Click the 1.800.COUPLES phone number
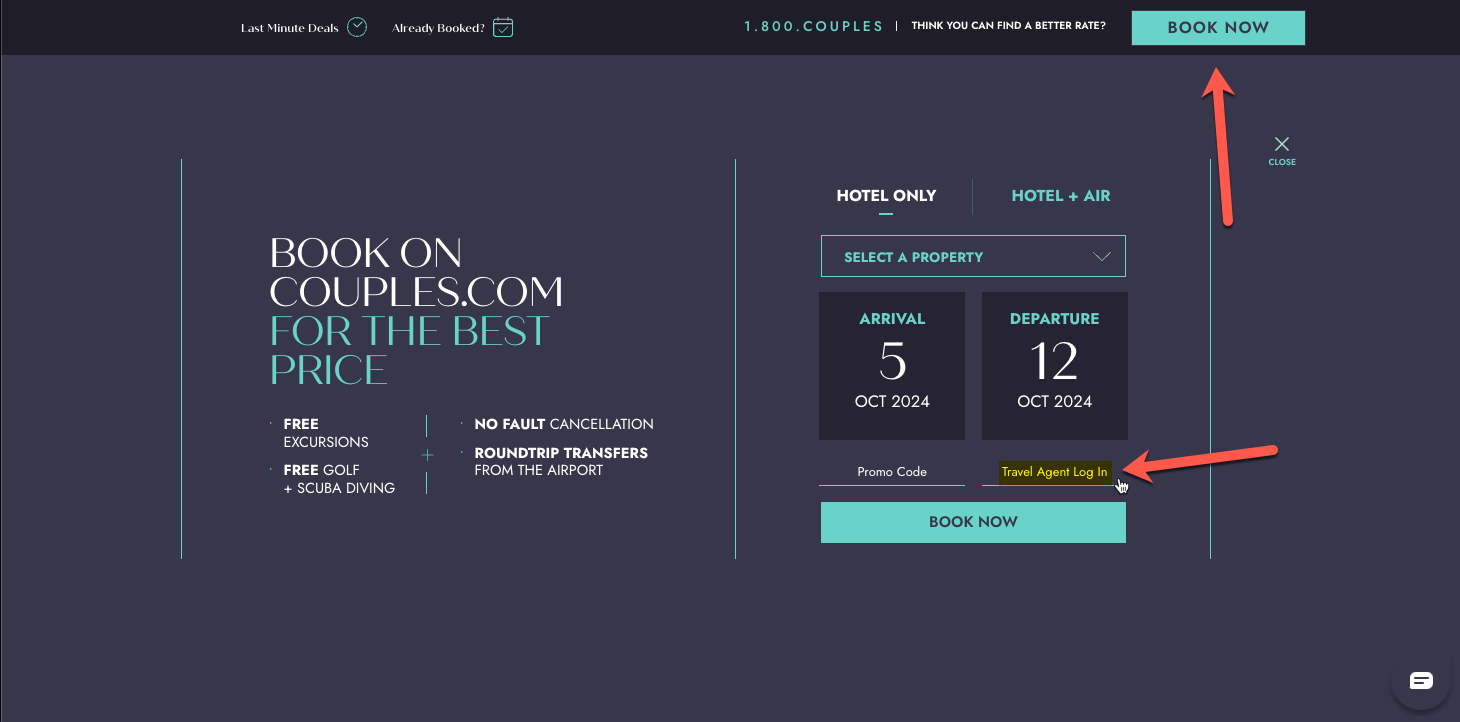 (814, 27)
